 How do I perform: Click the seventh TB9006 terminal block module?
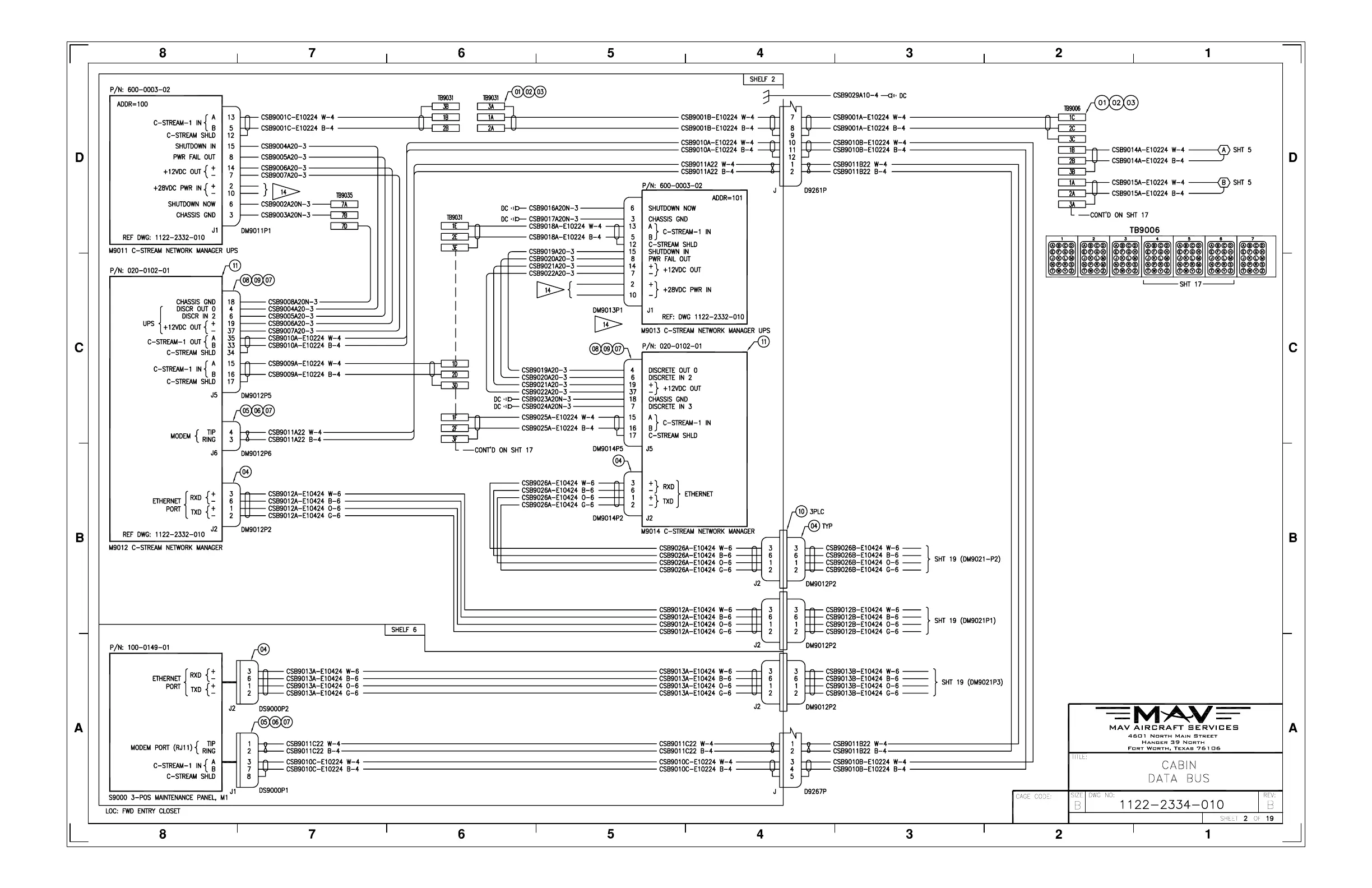coord(1253,257)
